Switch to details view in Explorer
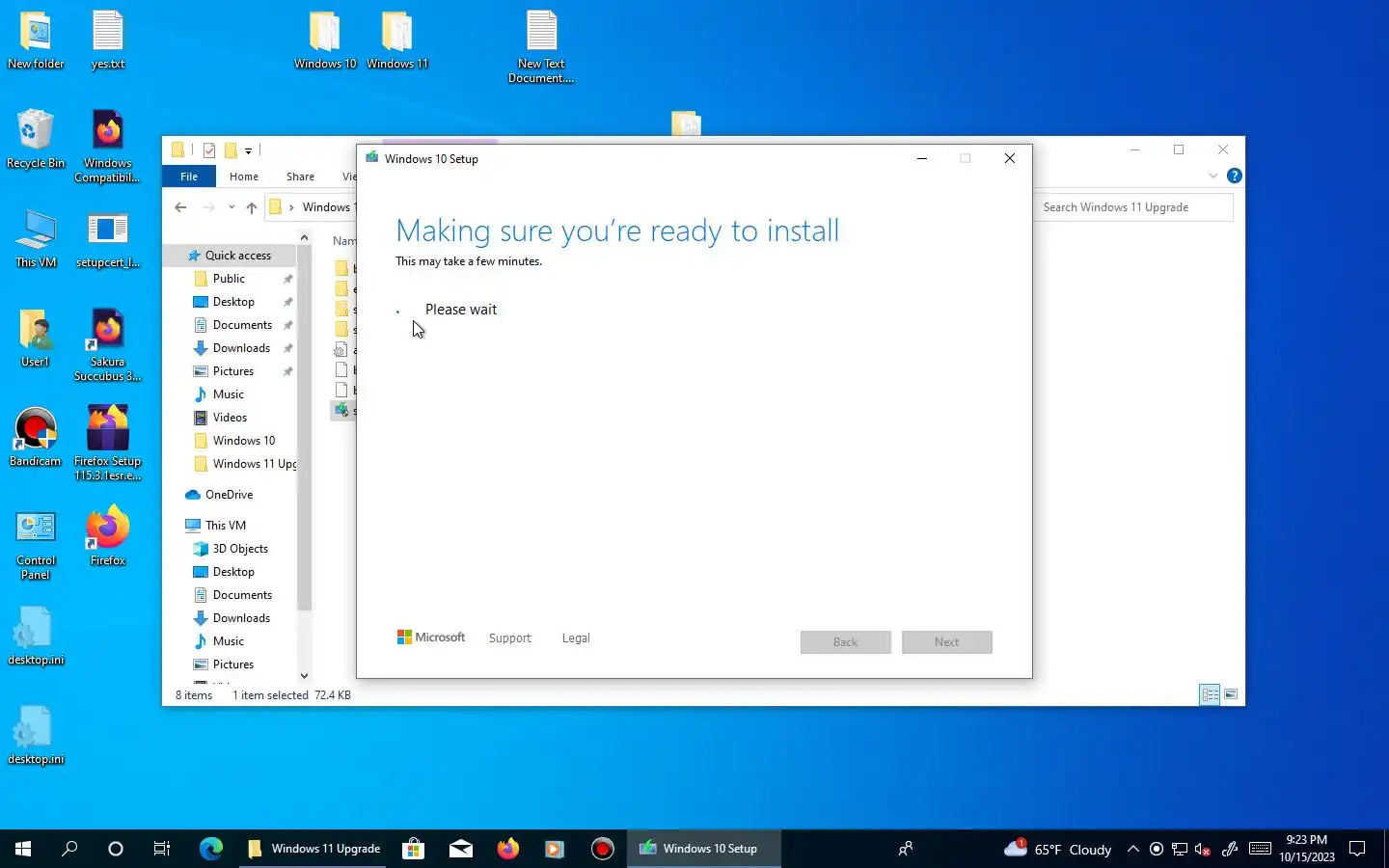 [1210, 694]
